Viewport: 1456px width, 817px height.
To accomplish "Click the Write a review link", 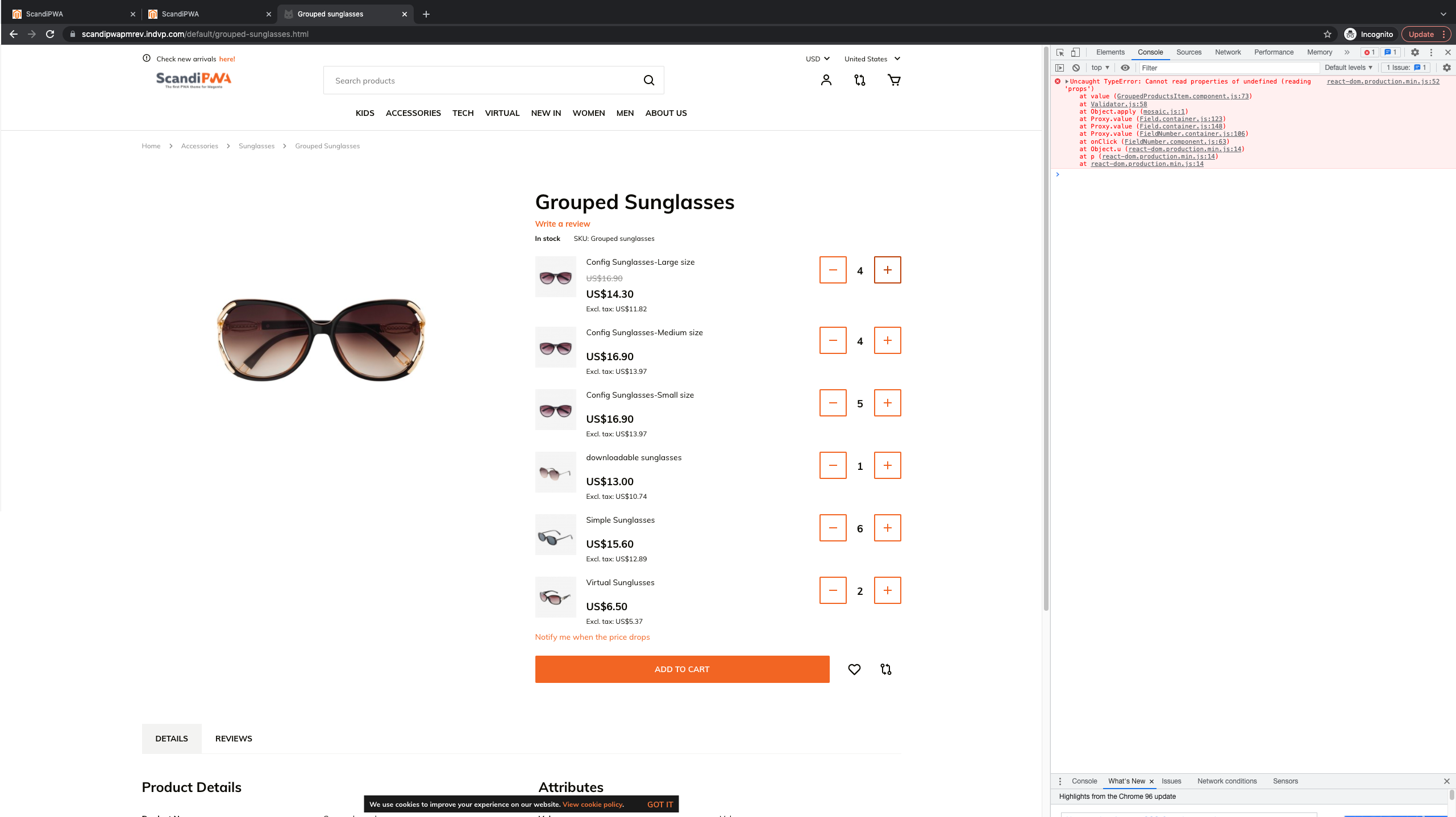I will [562, 224].
